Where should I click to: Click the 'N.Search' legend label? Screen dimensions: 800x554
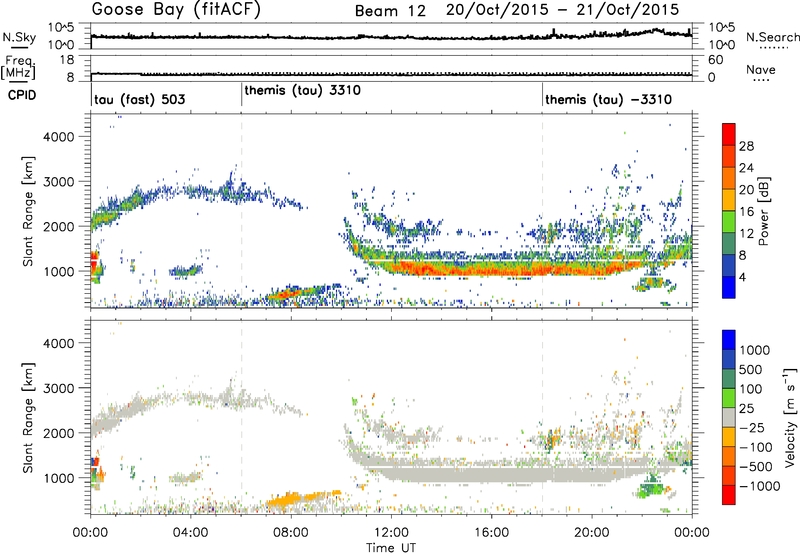click(772, 37)
